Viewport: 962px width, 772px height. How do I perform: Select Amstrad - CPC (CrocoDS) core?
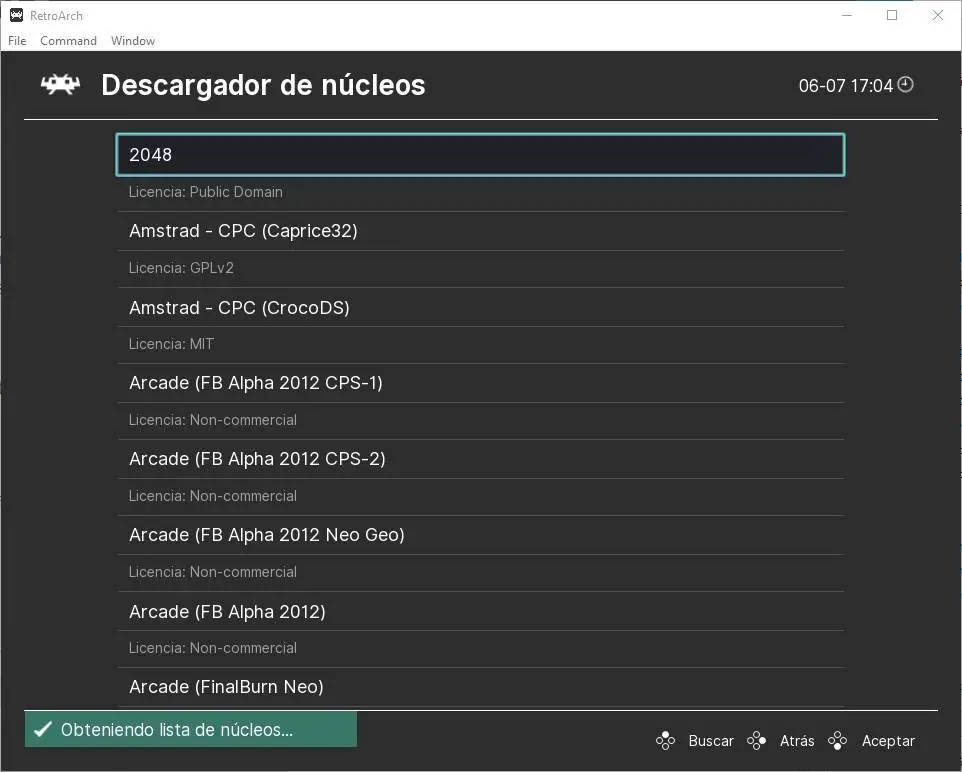coord(480,307)
